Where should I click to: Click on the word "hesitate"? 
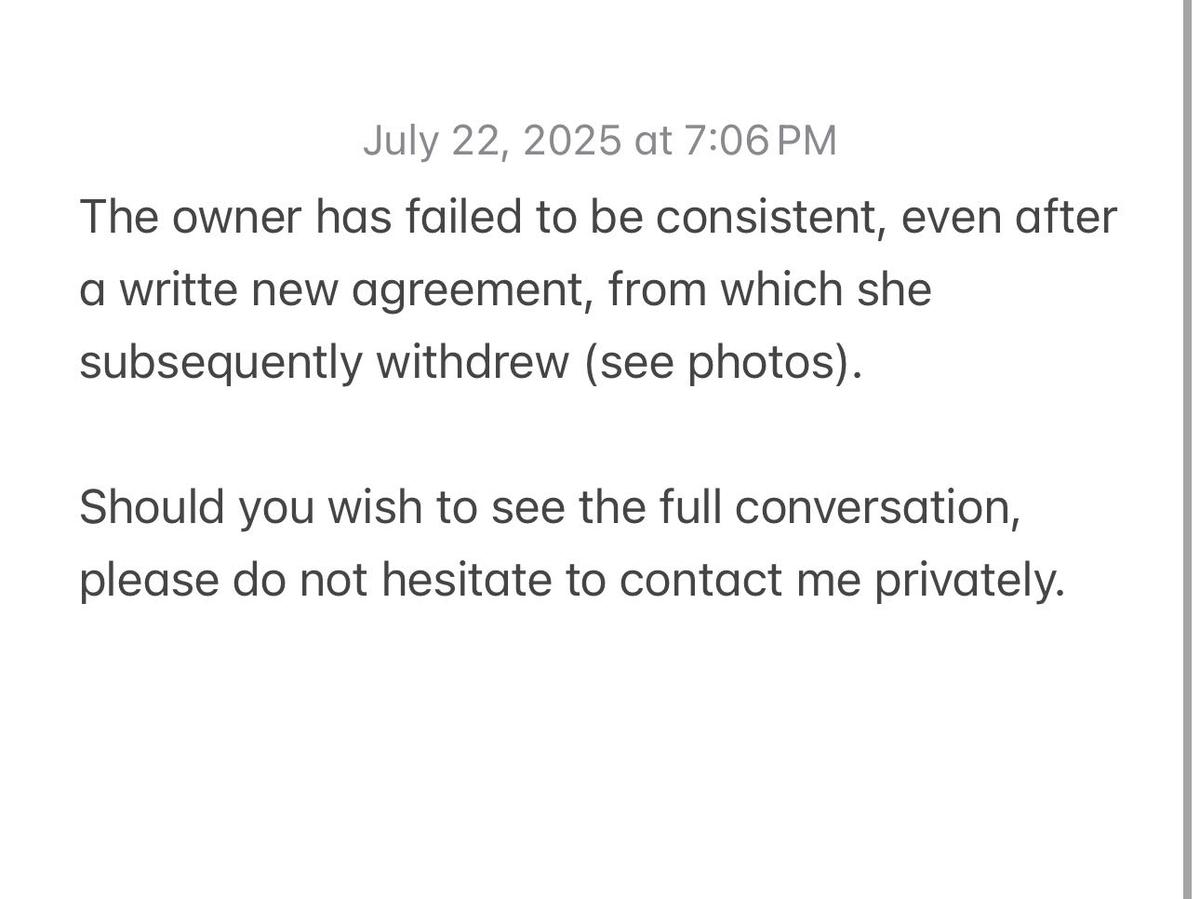click(467, 580)
